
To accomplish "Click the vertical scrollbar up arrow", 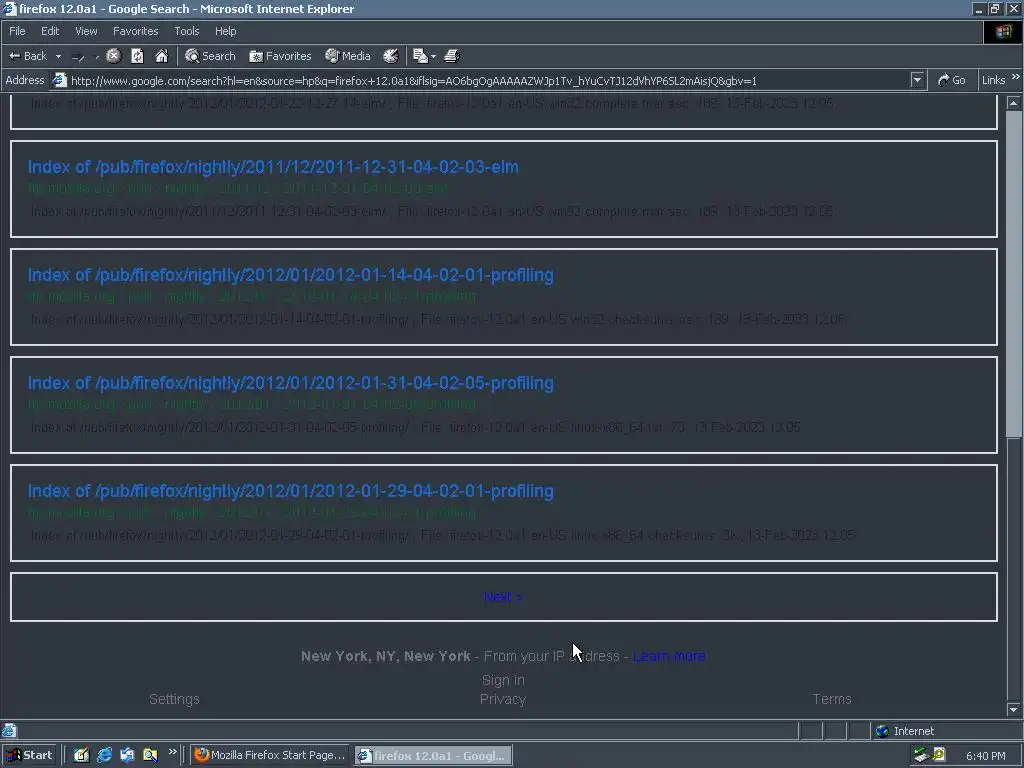I will [x=1014, y=103].
